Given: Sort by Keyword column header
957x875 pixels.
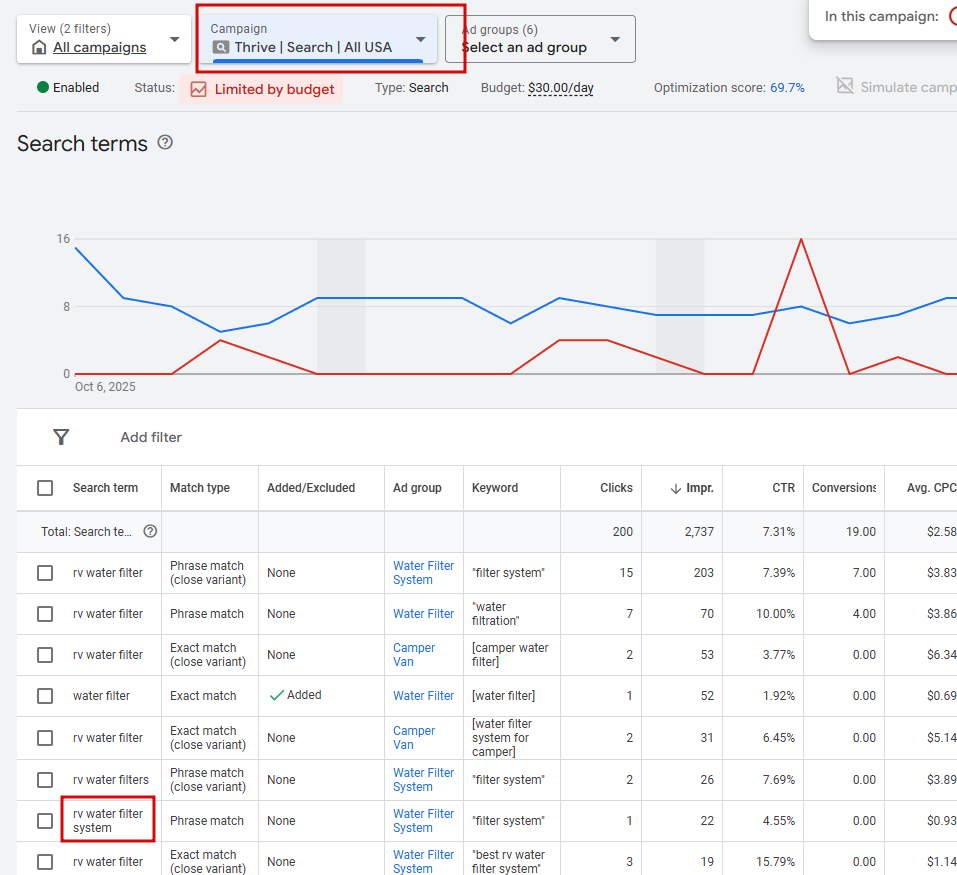Looking at the screenshot, I should pyautogui.click(x=494, y=488).
